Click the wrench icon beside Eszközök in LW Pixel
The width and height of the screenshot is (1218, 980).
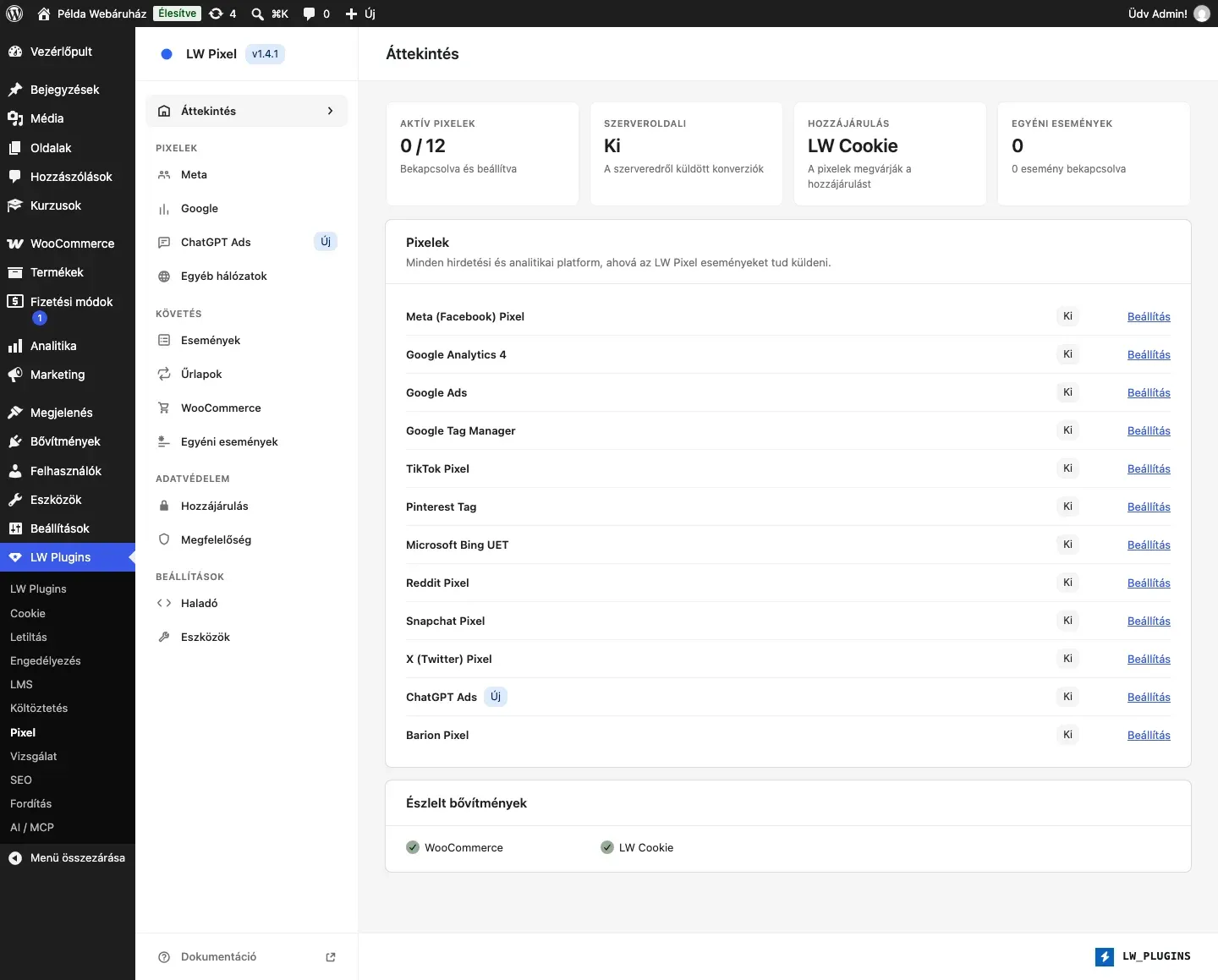click(164, 637)
